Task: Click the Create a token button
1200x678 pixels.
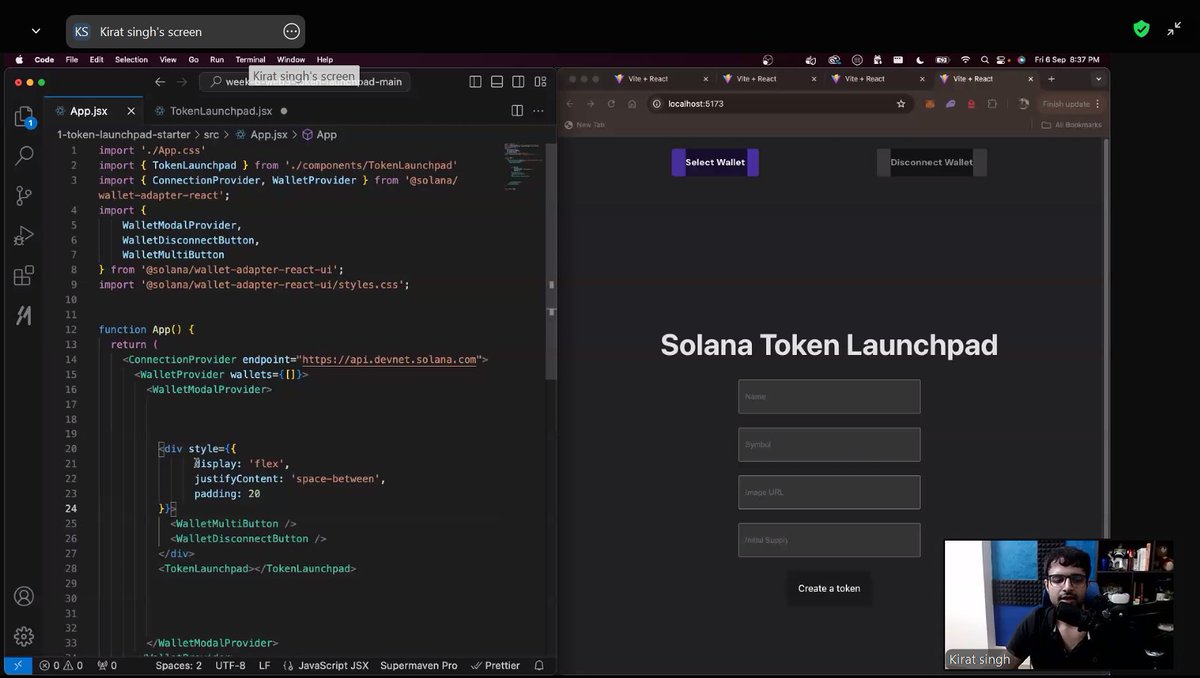Action: click(828, 589)
